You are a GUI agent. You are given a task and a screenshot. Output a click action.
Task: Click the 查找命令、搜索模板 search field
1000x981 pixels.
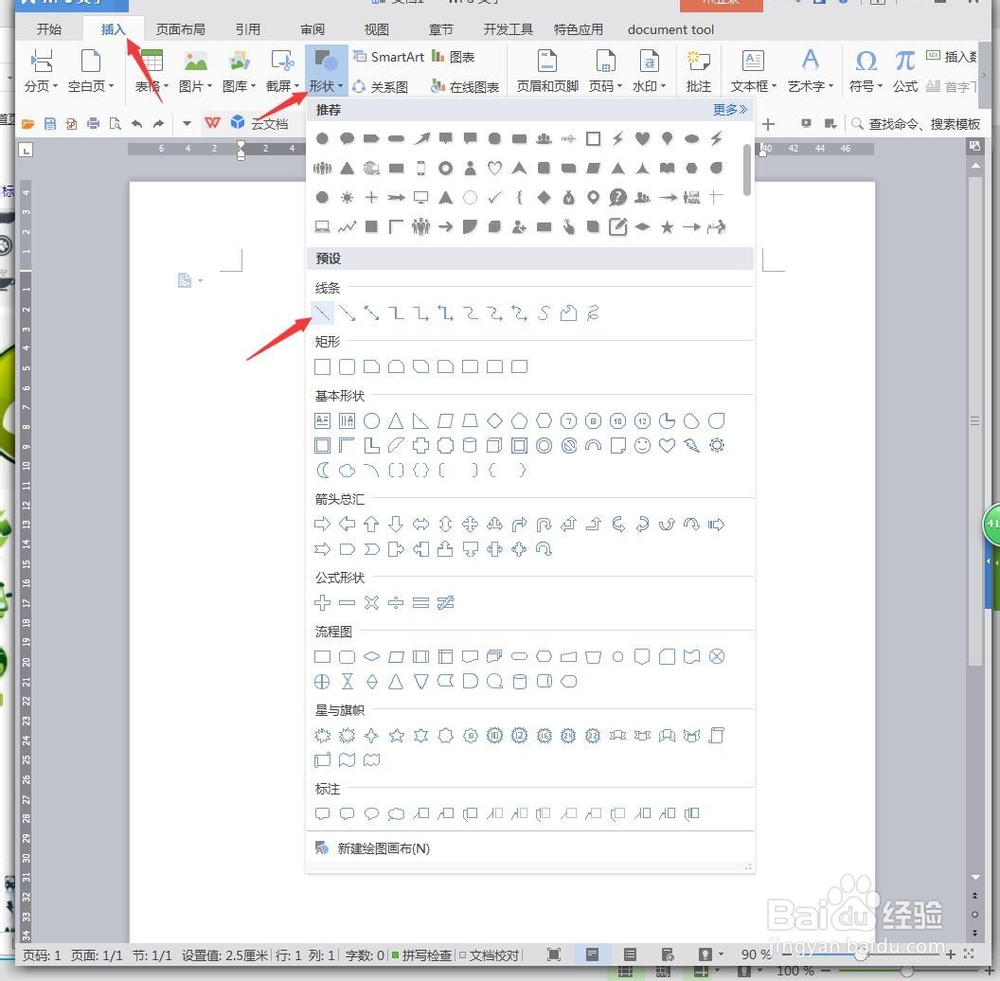pos(916,124)
